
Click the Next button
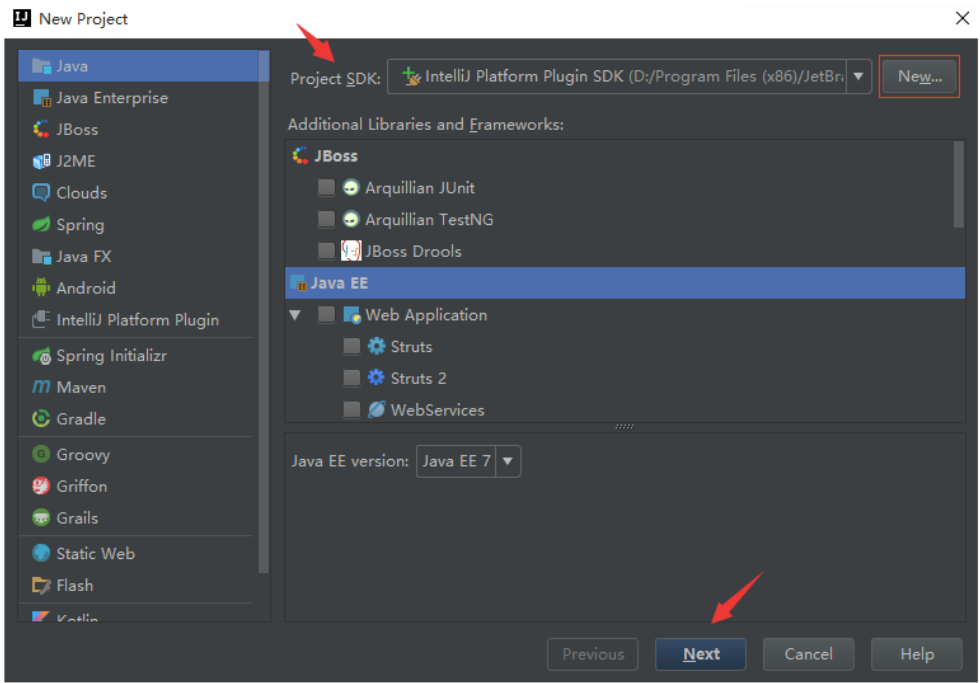(x=701, y=654)
